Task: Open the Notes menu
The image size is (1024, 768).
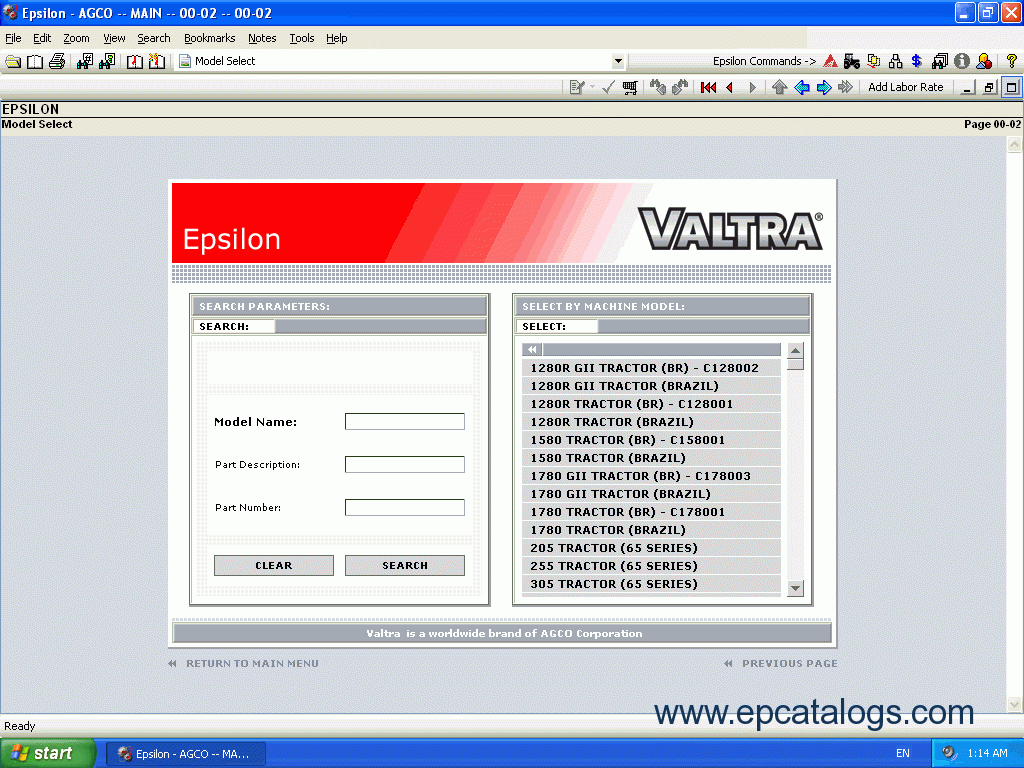Action: 262,38
